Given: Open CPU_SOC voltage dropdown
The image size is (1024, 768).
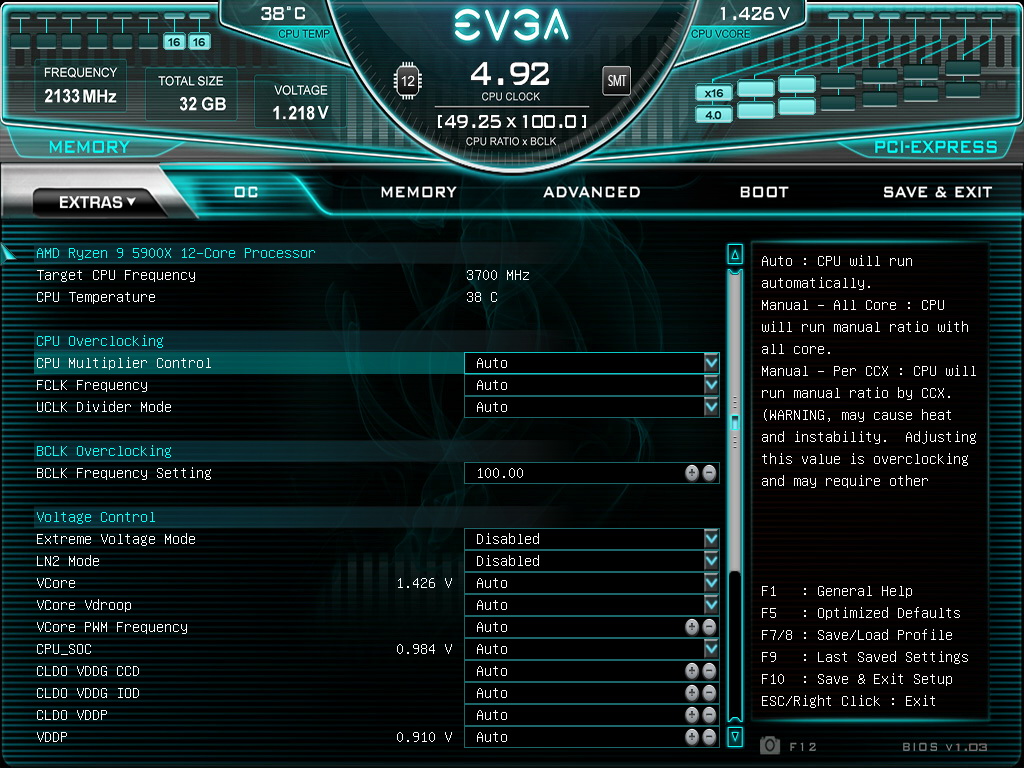Looking at the screenshot, I should 711,648.
